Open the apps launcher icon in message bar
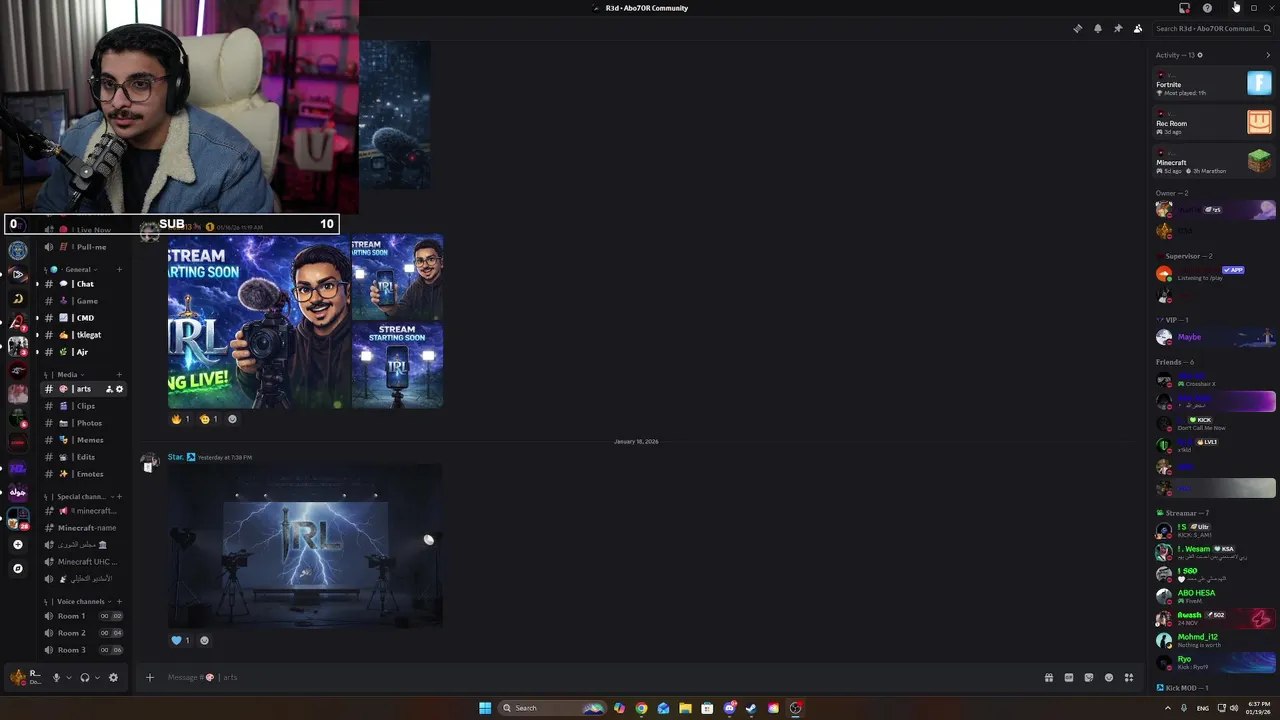1280x720 pixels. (x=1129, y=677)
